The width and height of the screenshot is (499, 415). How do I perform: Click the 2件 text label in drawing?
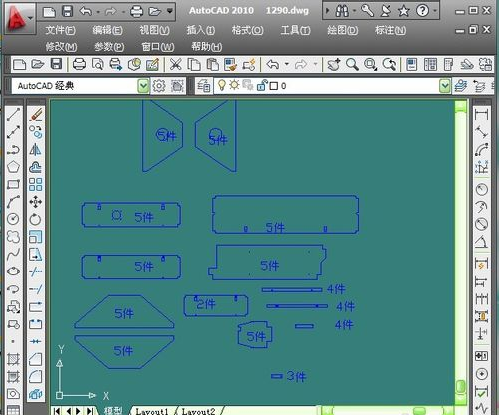206,304
